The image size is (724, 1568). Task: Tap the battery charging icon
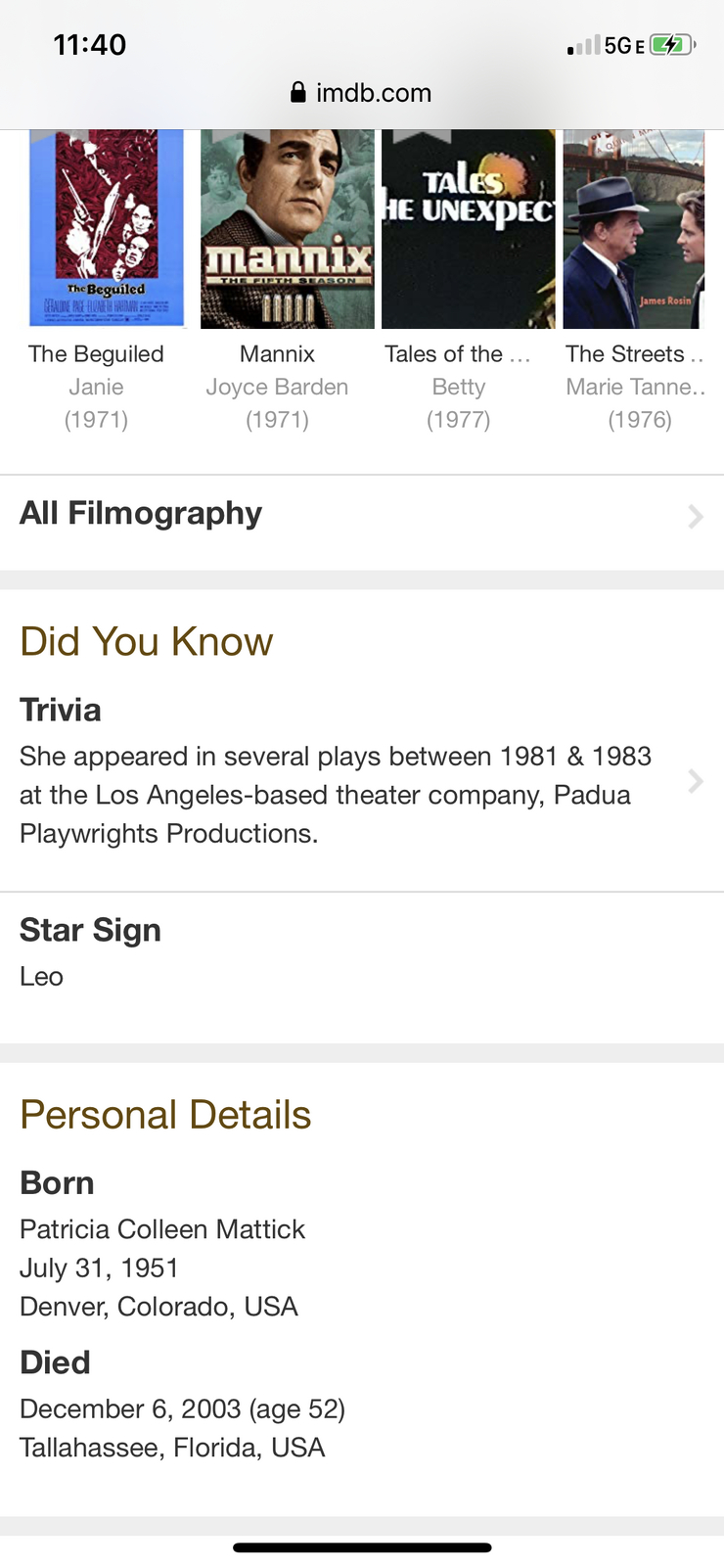click(x=673, y=45)
